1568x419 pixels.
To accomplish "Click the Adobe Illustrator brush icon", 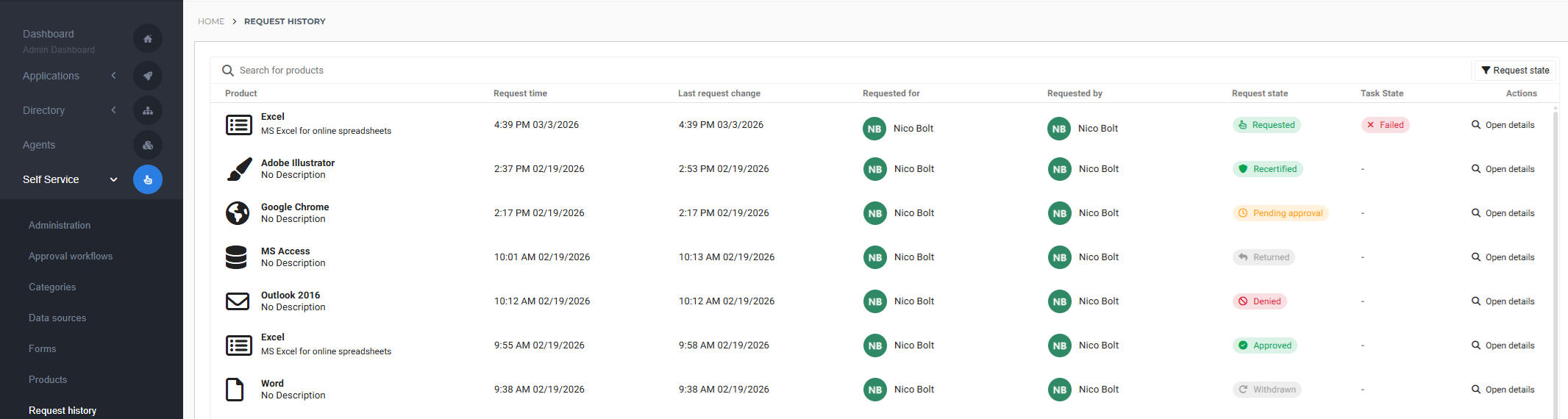I will 238,169.
